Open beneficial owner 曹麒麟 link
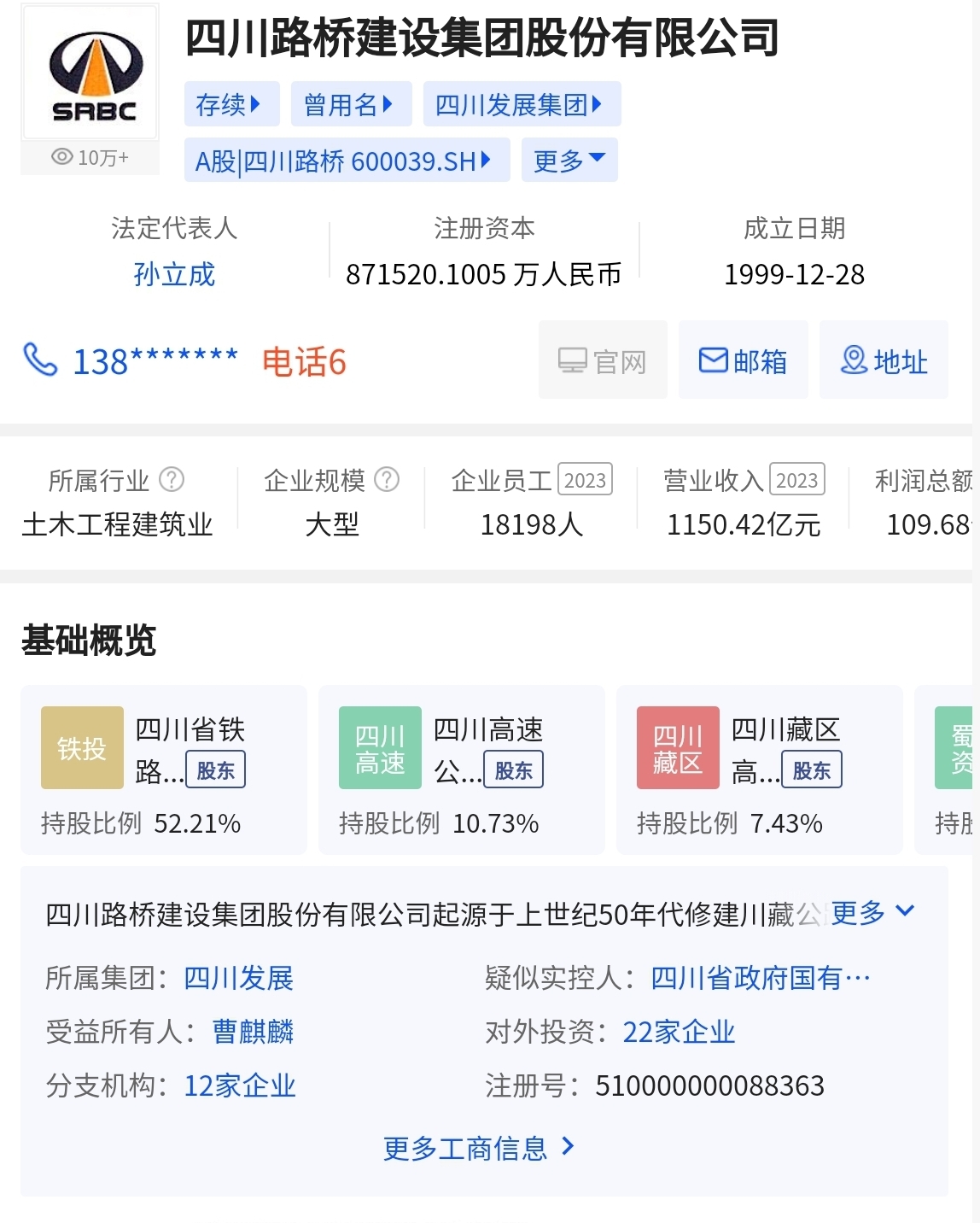Image resolution: width=980 pixels, height=1223 pixels. coord(253,1032)
